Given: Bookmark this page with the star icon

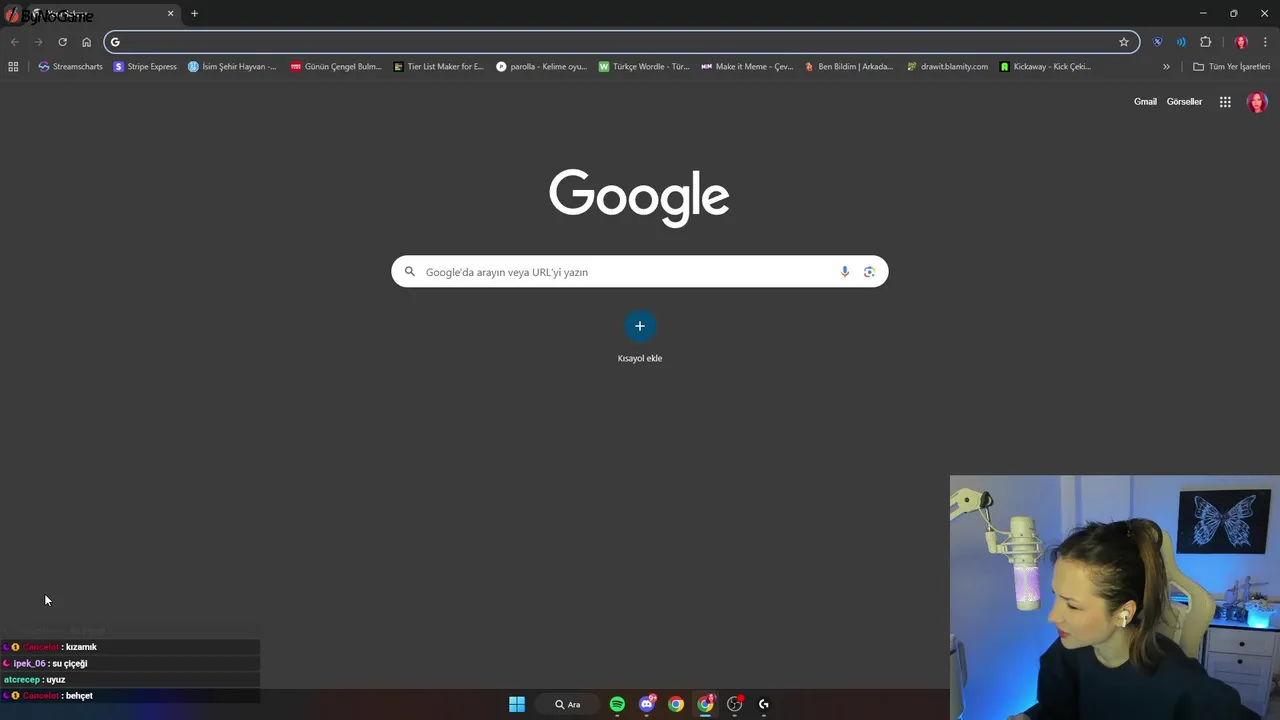Looking at the screenshot, I should 1124,42.
